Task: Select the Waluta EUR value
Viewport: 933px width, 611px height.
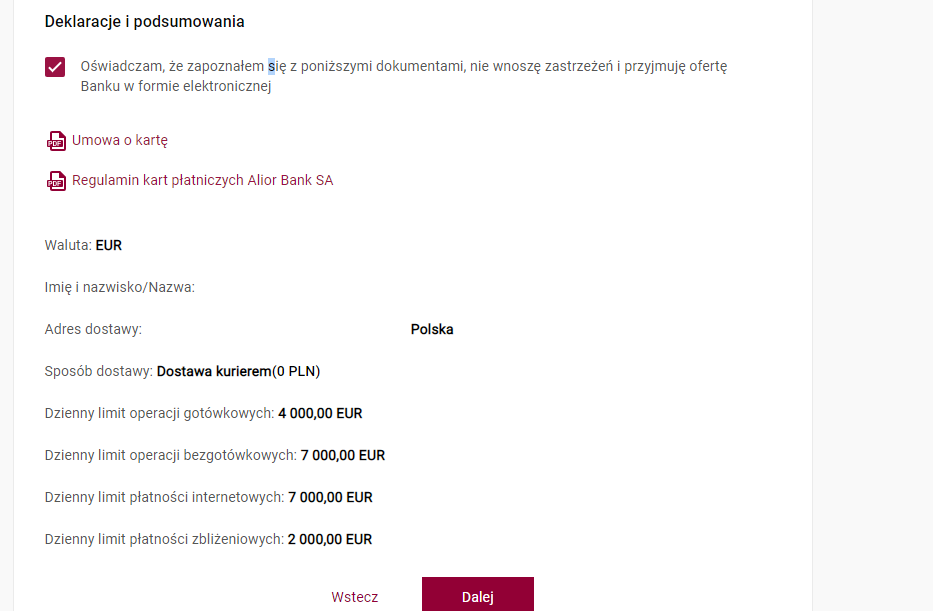Action: [x=109, y=246]
